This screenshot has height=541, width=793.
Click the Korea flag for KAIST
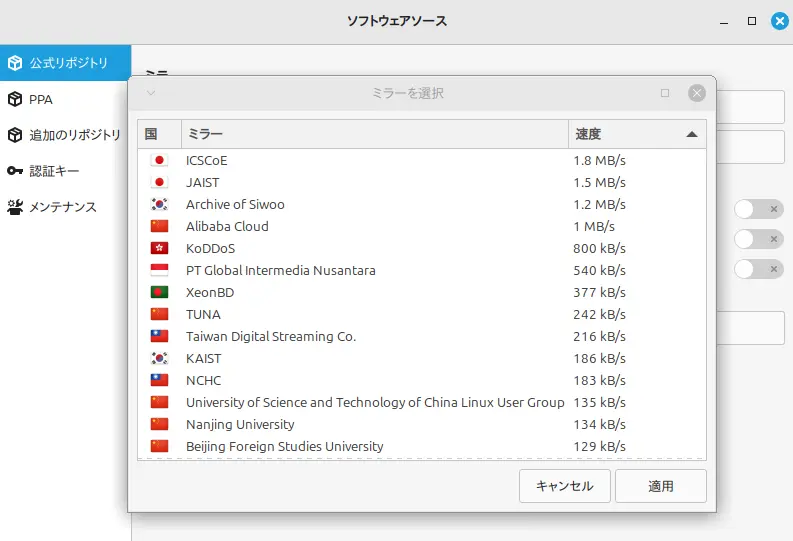pos(159,358)
